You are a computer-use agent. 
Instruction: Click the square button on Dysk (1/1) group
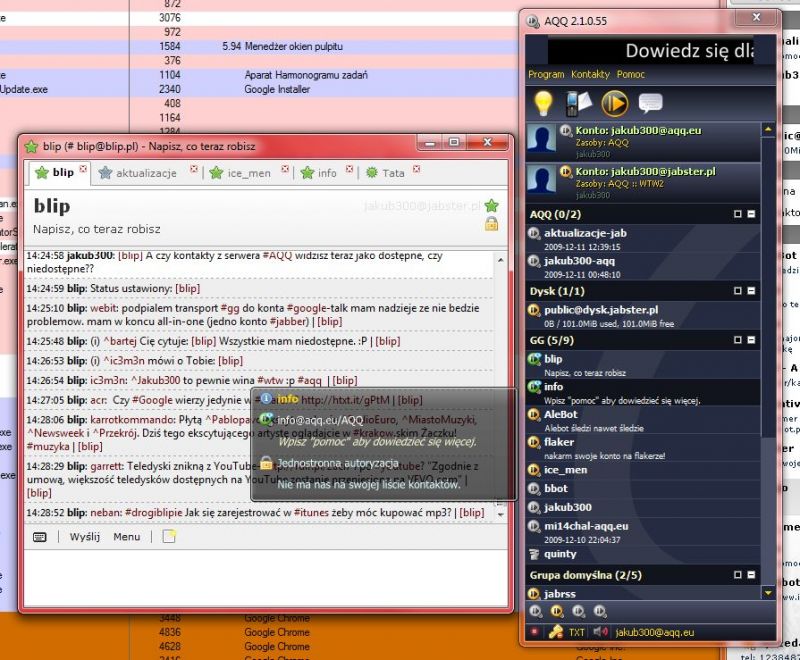pos(738,291)
